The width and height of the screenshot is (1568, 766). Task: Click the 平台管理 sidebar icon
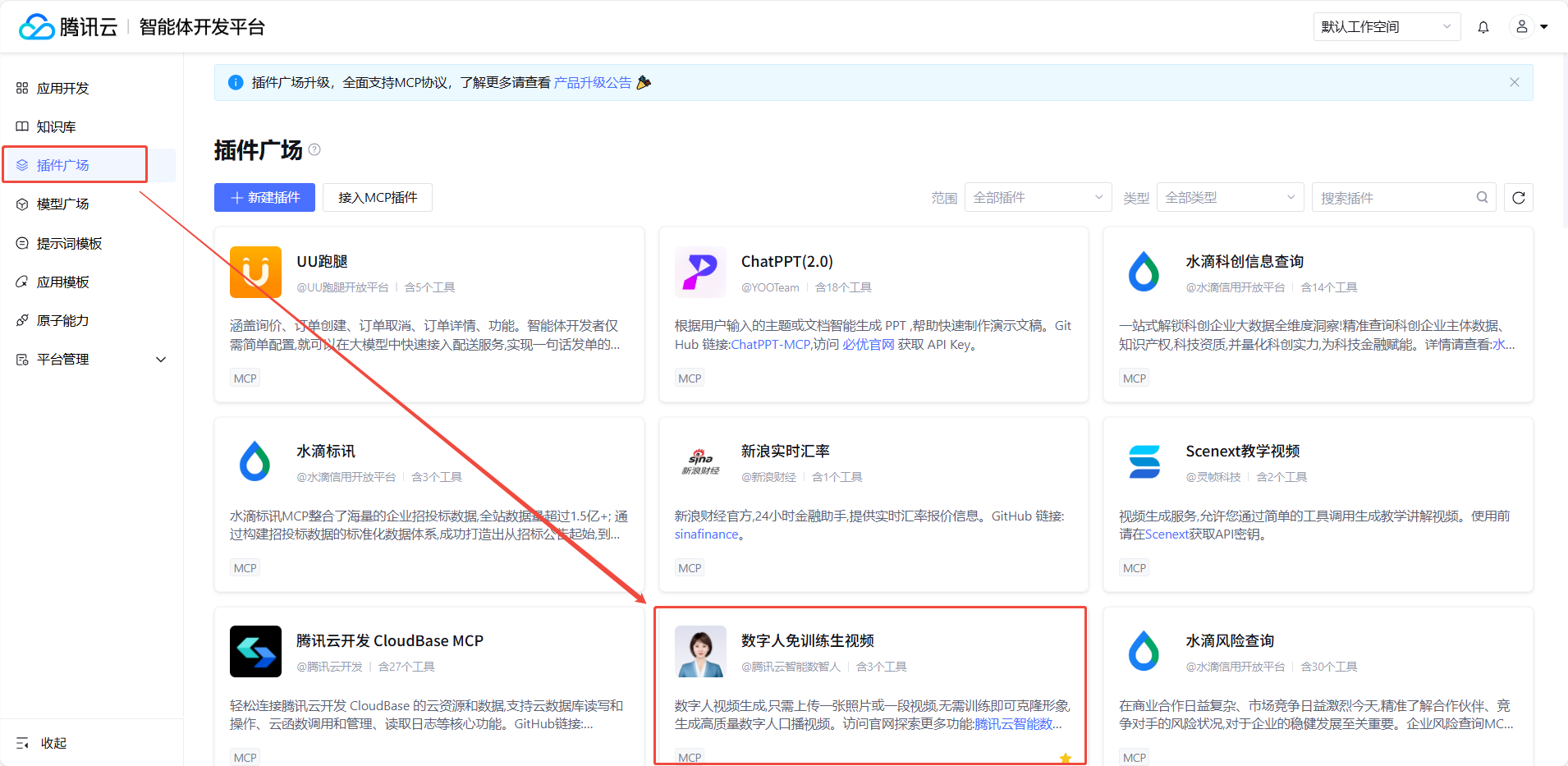(x=22, y=359)
